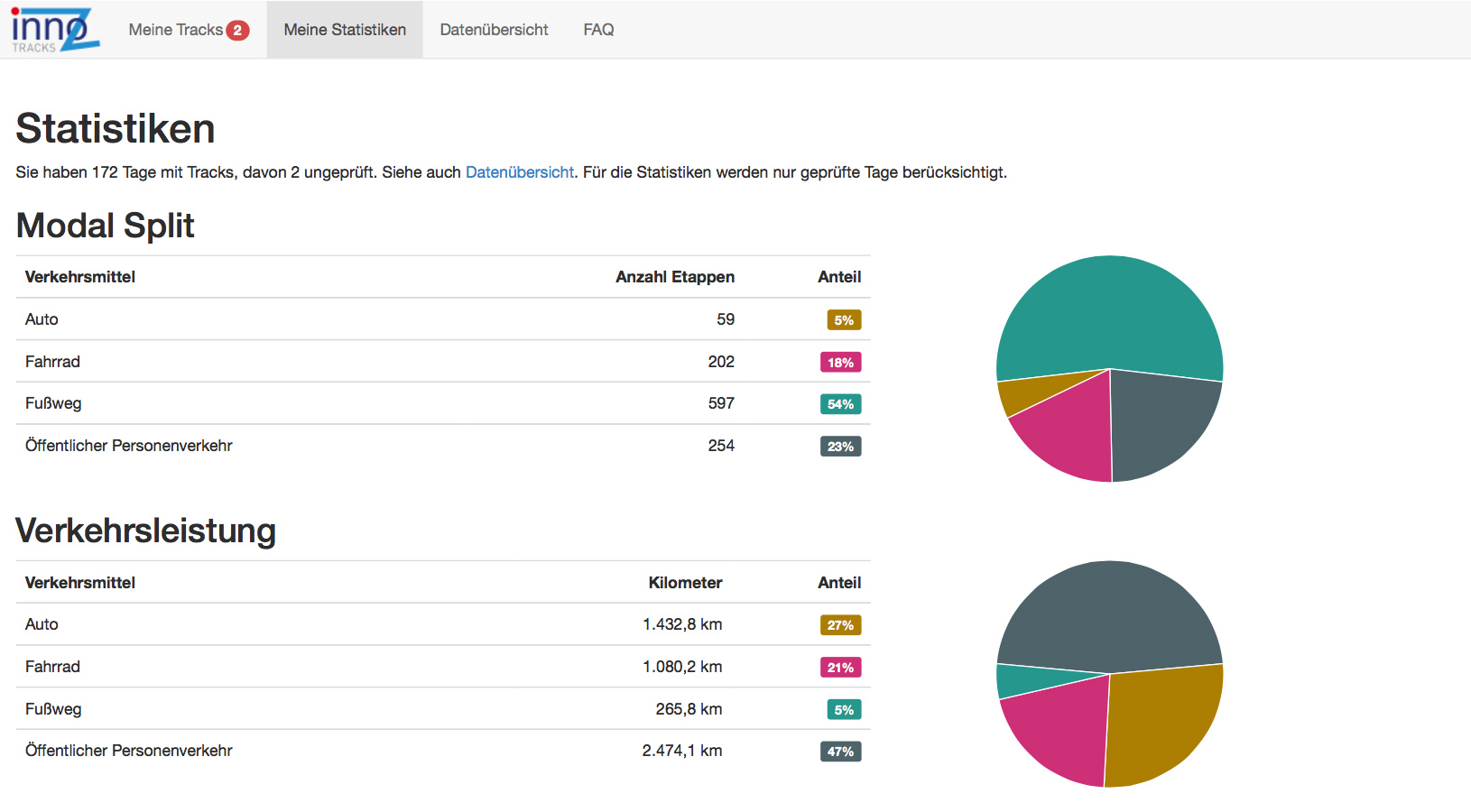The height and width of the screenshot is (812, 1471).
Task: Click Fahrrad row label in Verkehrsleistung table
Action: pos(52,667)
